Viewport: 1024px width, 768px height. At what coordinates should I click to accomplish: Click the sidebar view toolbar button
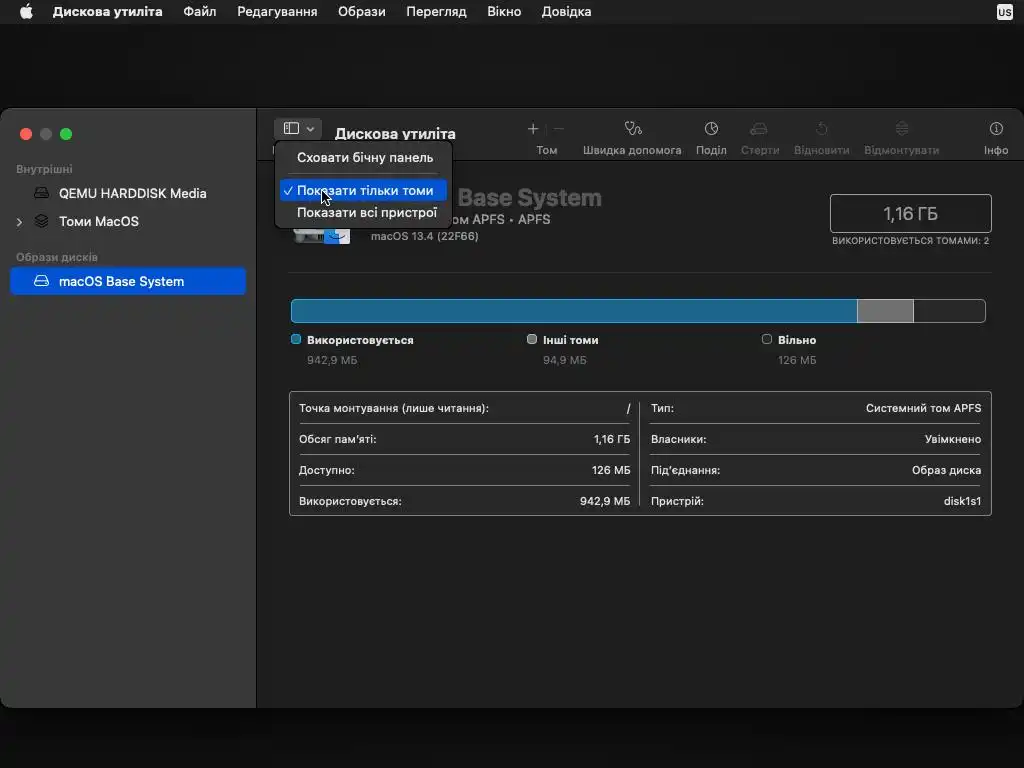(298, 129)
